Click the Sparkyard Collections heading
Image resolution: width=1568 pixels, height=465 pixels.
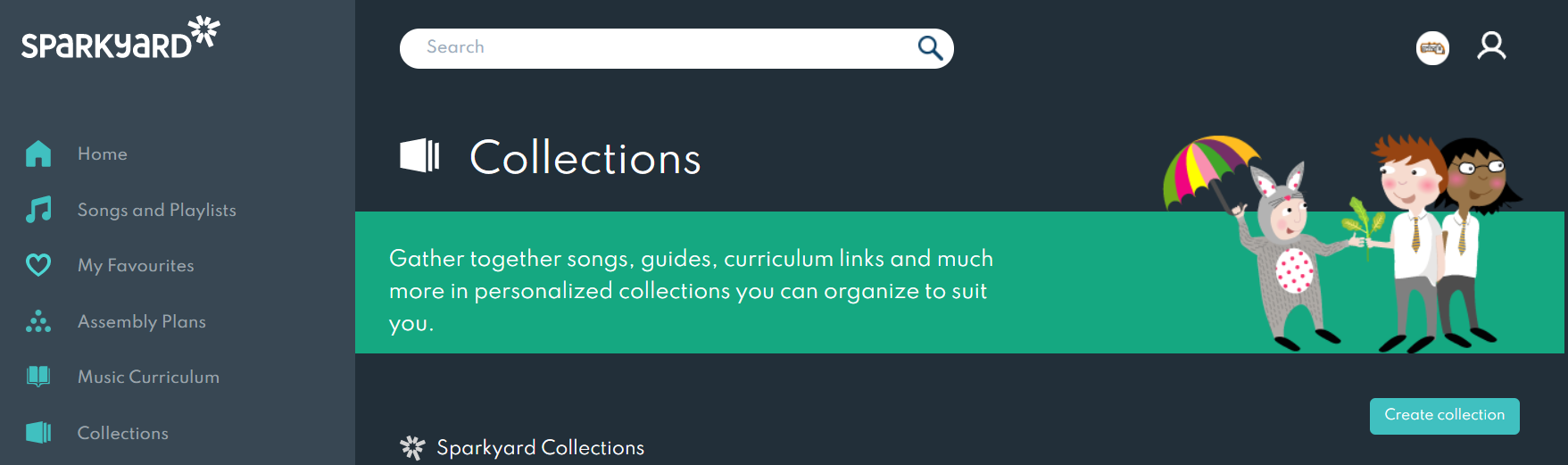point(540,447)
